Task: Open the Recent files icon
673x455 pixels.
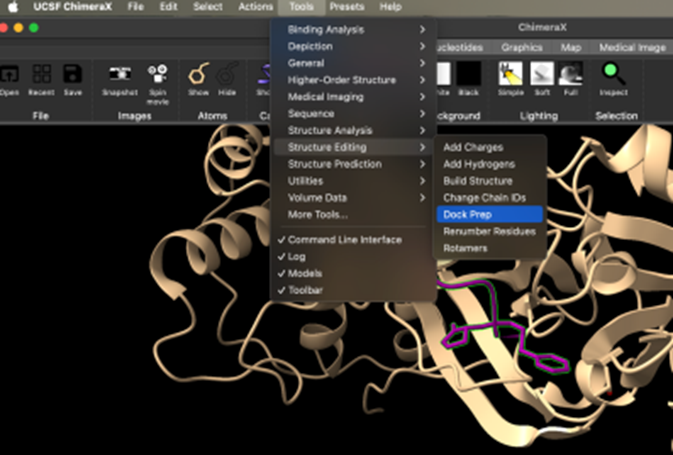Action: (x=42, y=74)
